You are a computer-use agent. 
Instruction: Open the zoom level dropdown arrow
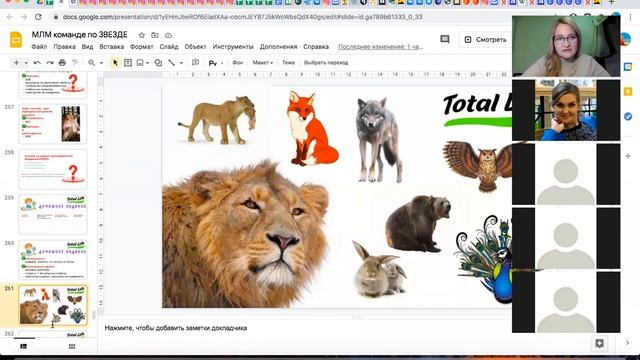pyautogui.click(x=101, y=63)
